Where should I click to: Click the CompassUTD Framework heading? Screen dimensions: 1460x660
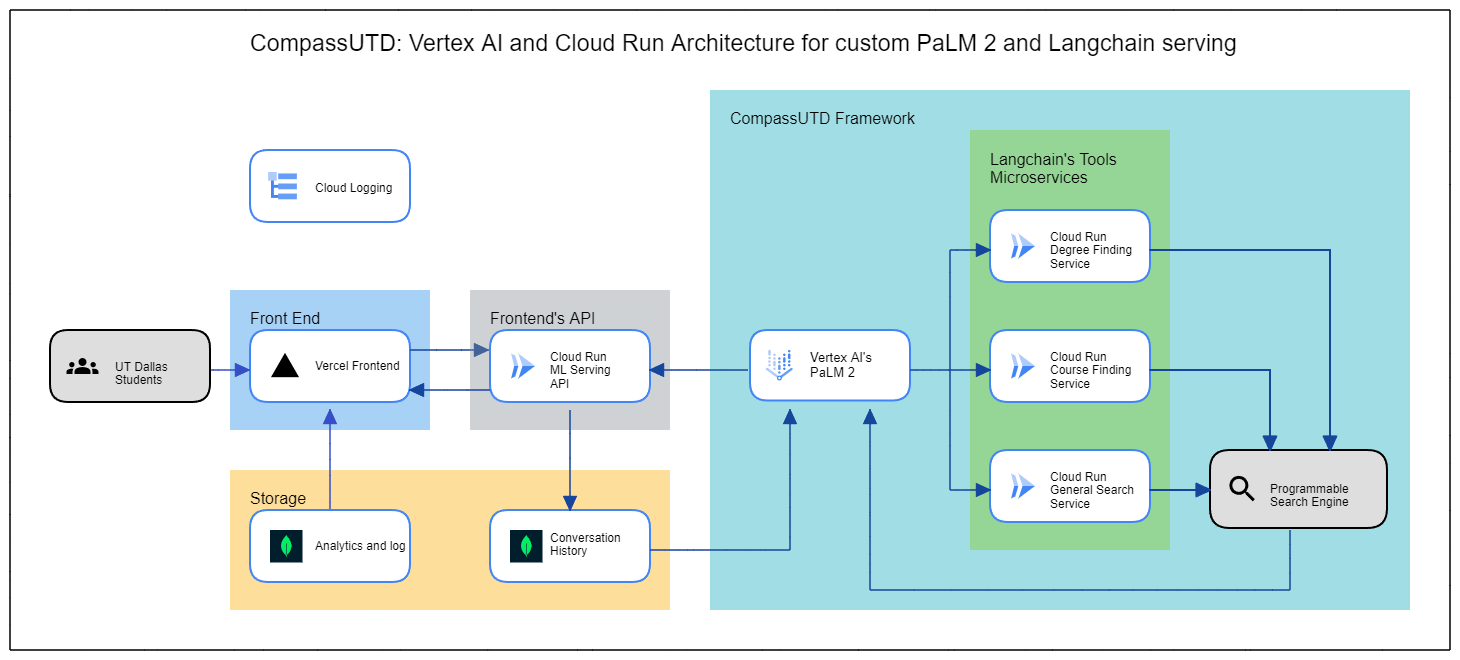pos(822,118)
